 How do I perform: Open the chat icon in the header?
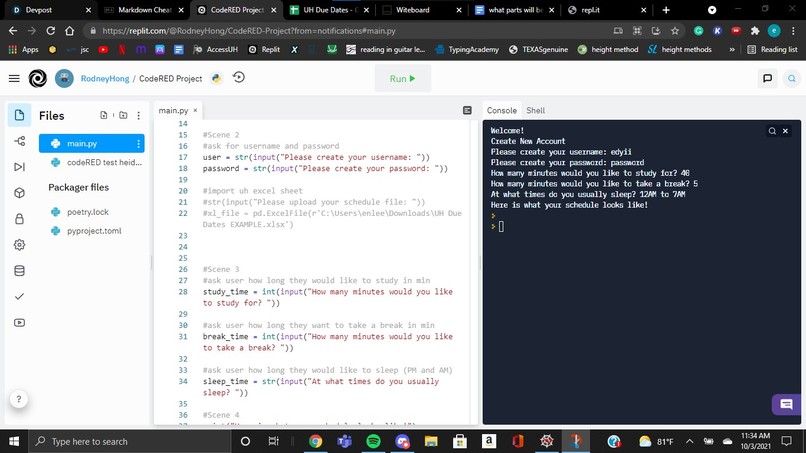click(x=767, y=78)
